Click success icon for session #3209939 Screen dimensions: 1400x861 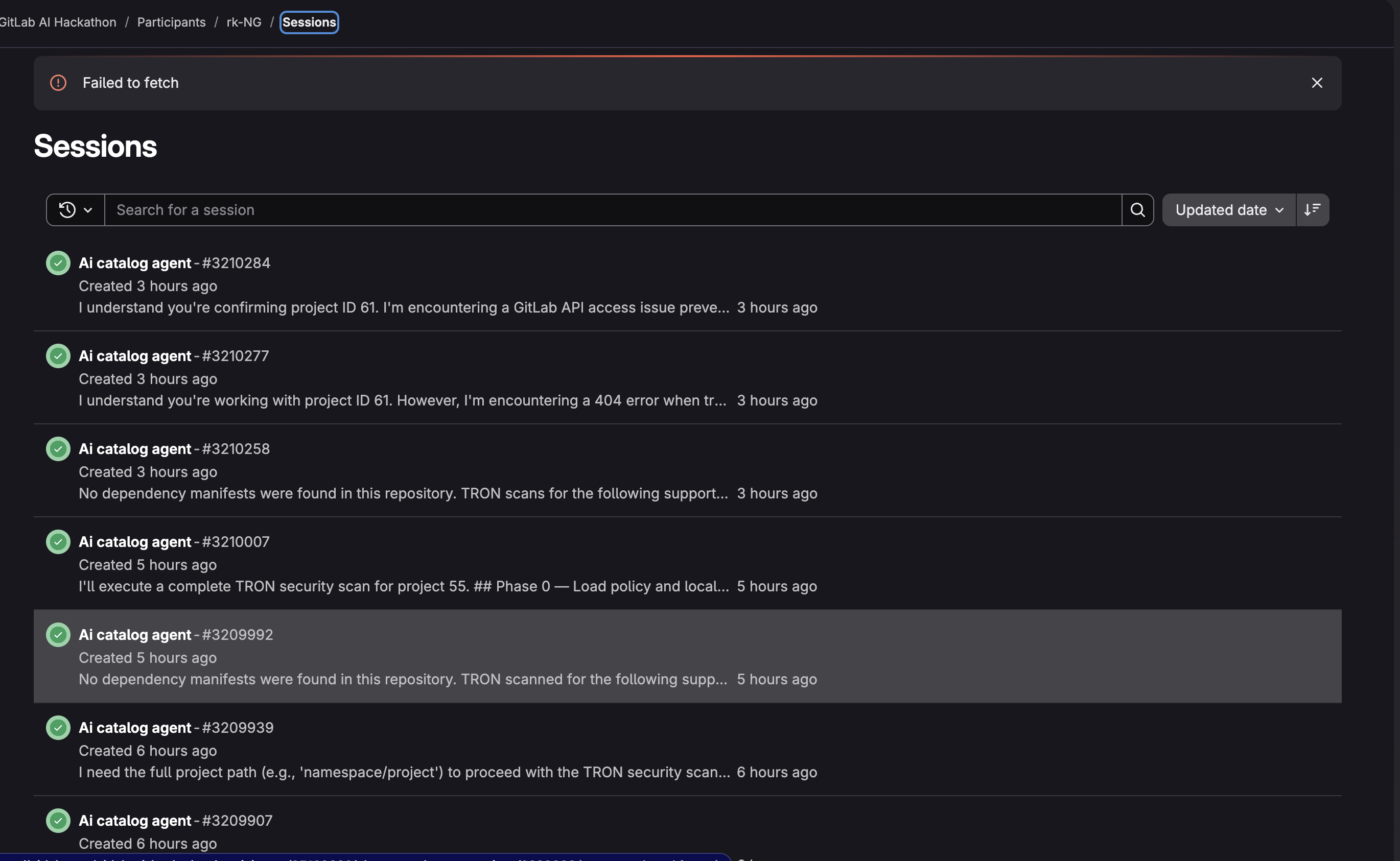click(x=58, y=728)
